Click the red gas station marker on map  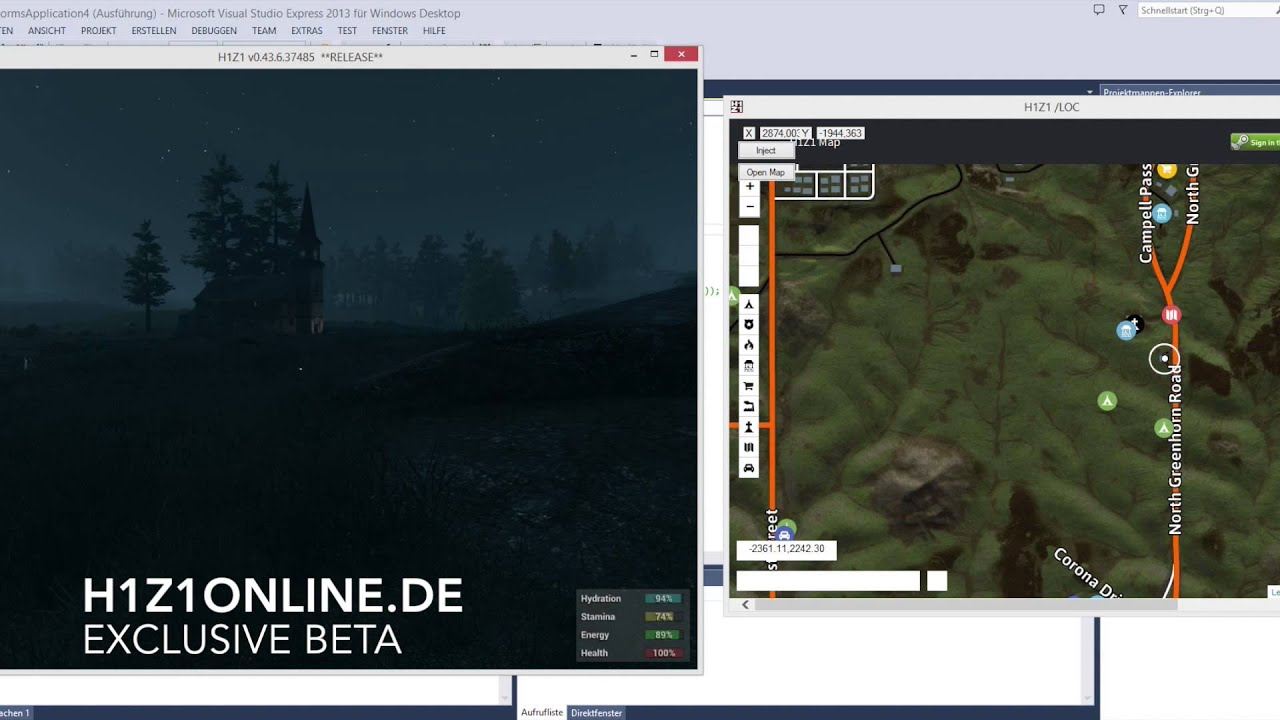click(x=1171, y=315)
